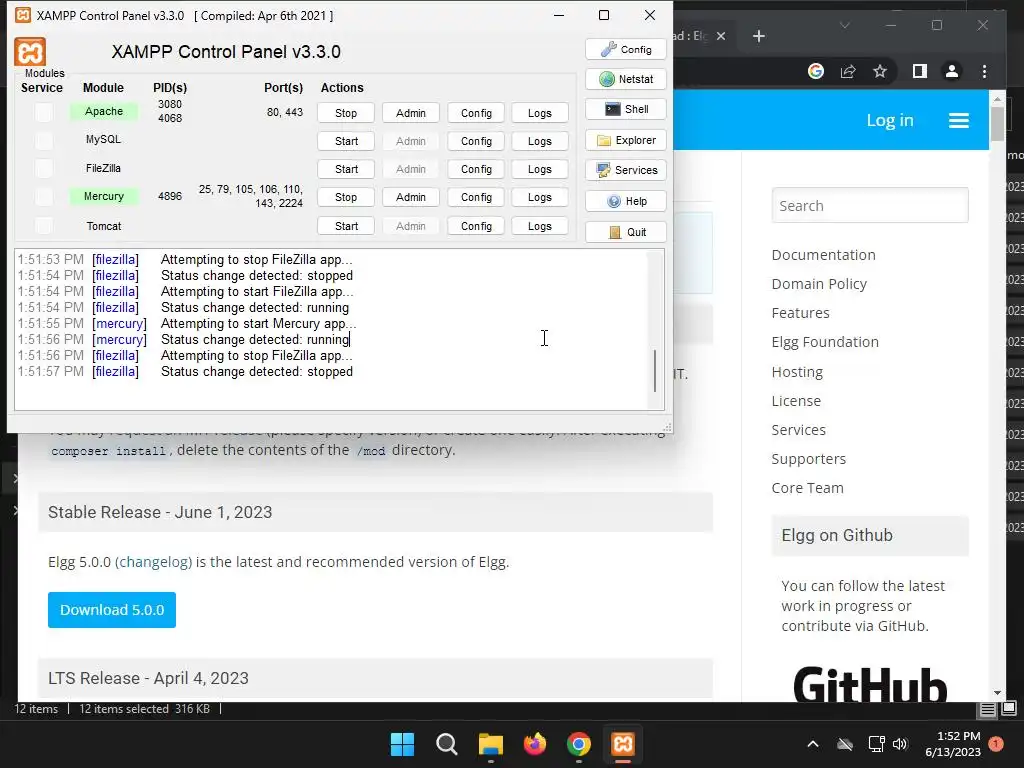
Task: Click XAMPP icon in taskbar
Action: tap(622, 744)
